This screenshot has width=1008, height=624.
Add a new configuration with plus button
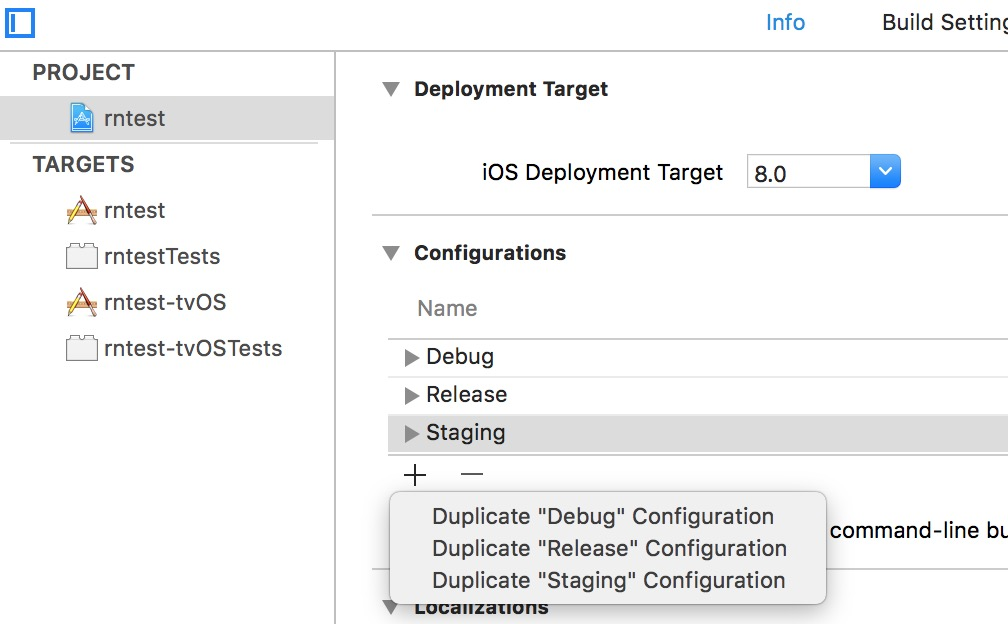[414, 475]
